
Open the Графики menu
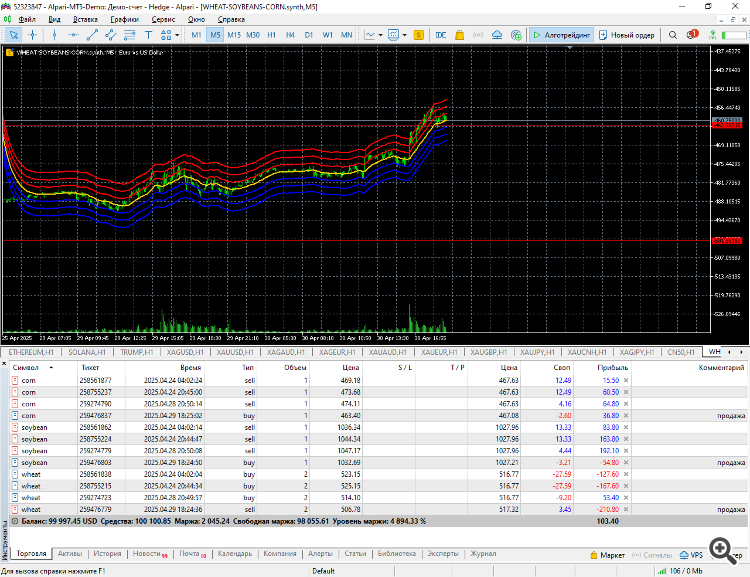(x=125, y=19)
